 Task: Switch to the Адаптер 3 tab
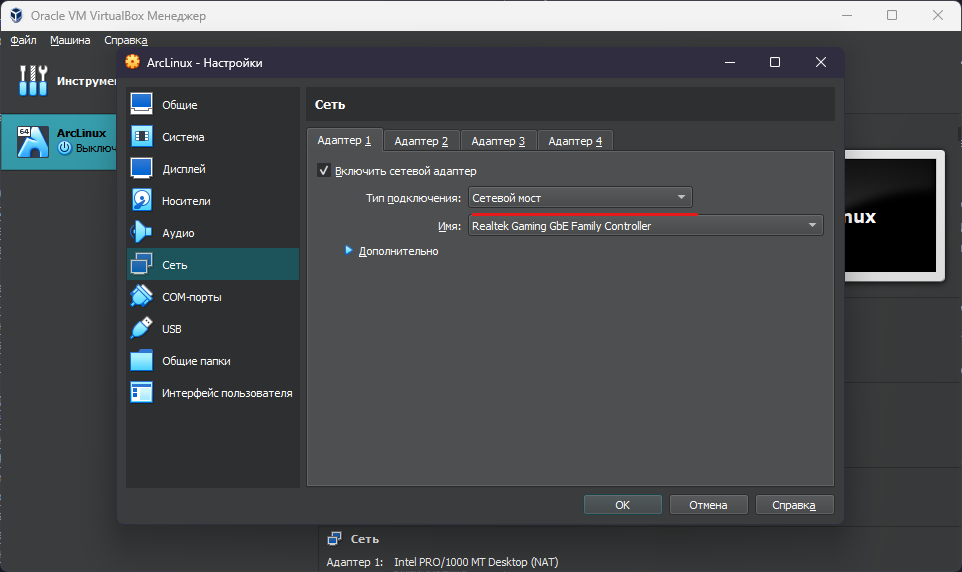coord(498,141)
